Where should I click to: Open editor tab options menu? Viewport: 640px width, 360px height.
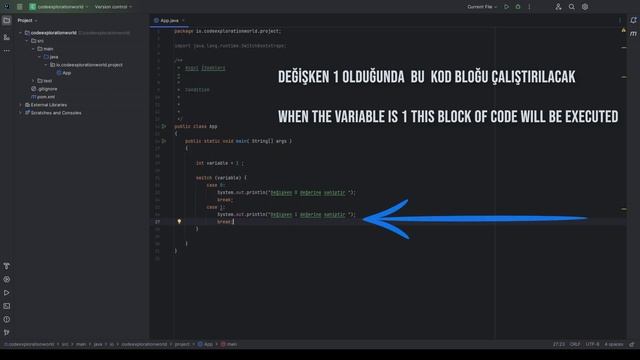[x=620, y=20]
